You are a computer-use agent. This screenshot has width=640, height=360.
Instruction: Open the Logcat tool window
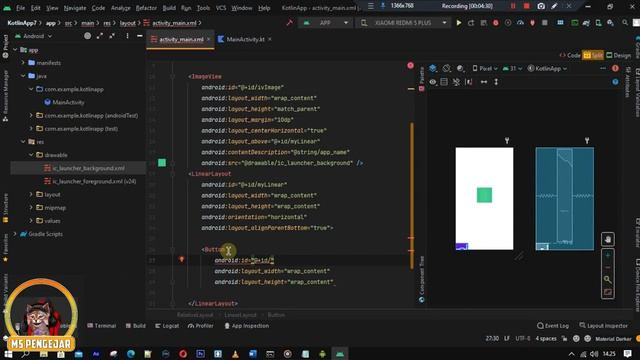point(167,326)
